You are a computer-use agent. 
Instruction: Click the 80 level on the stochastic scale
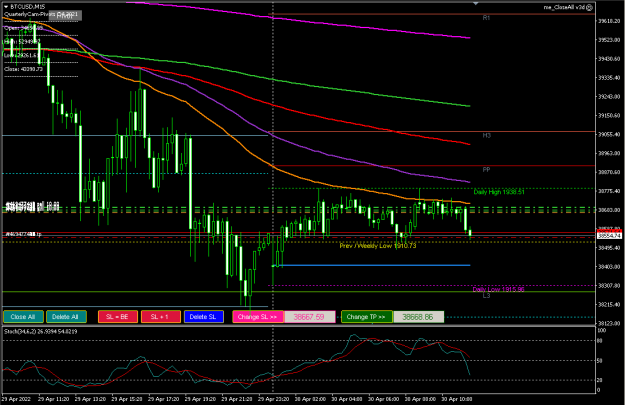(599, 341)
